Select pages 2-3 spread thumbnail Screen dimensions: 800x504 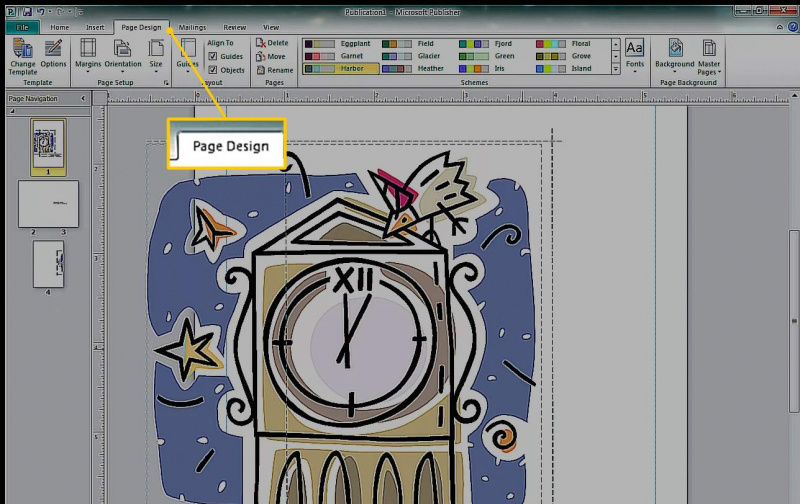pyautogui.click(x=48, y=204)
